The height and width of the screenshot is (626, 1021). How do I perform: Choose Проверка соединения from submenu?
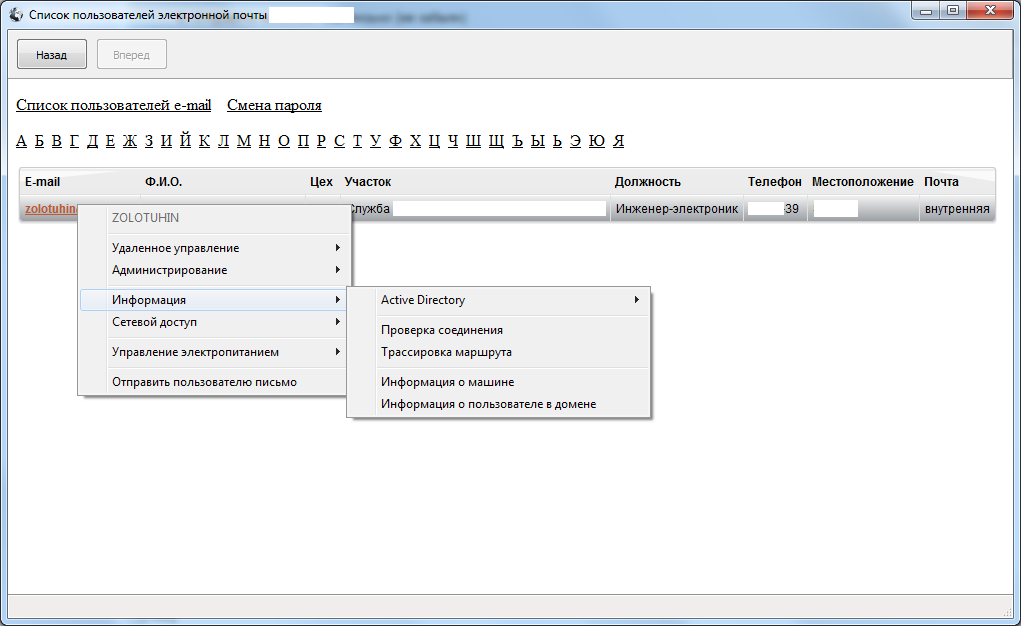coord(442,330)
